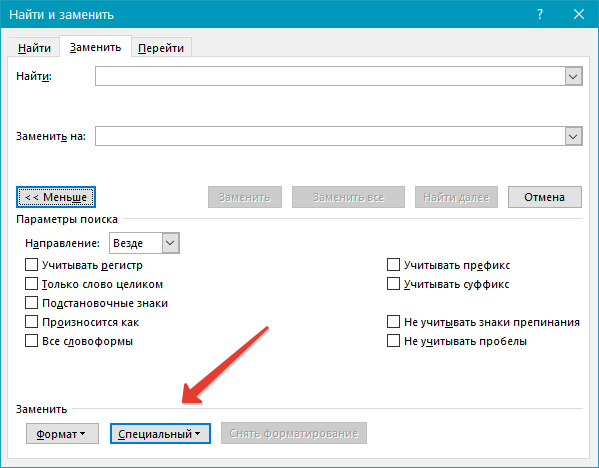Close the Найти и заменить dialog
Image resolution: width=599 pixels, height=468 pixels.
579,15
